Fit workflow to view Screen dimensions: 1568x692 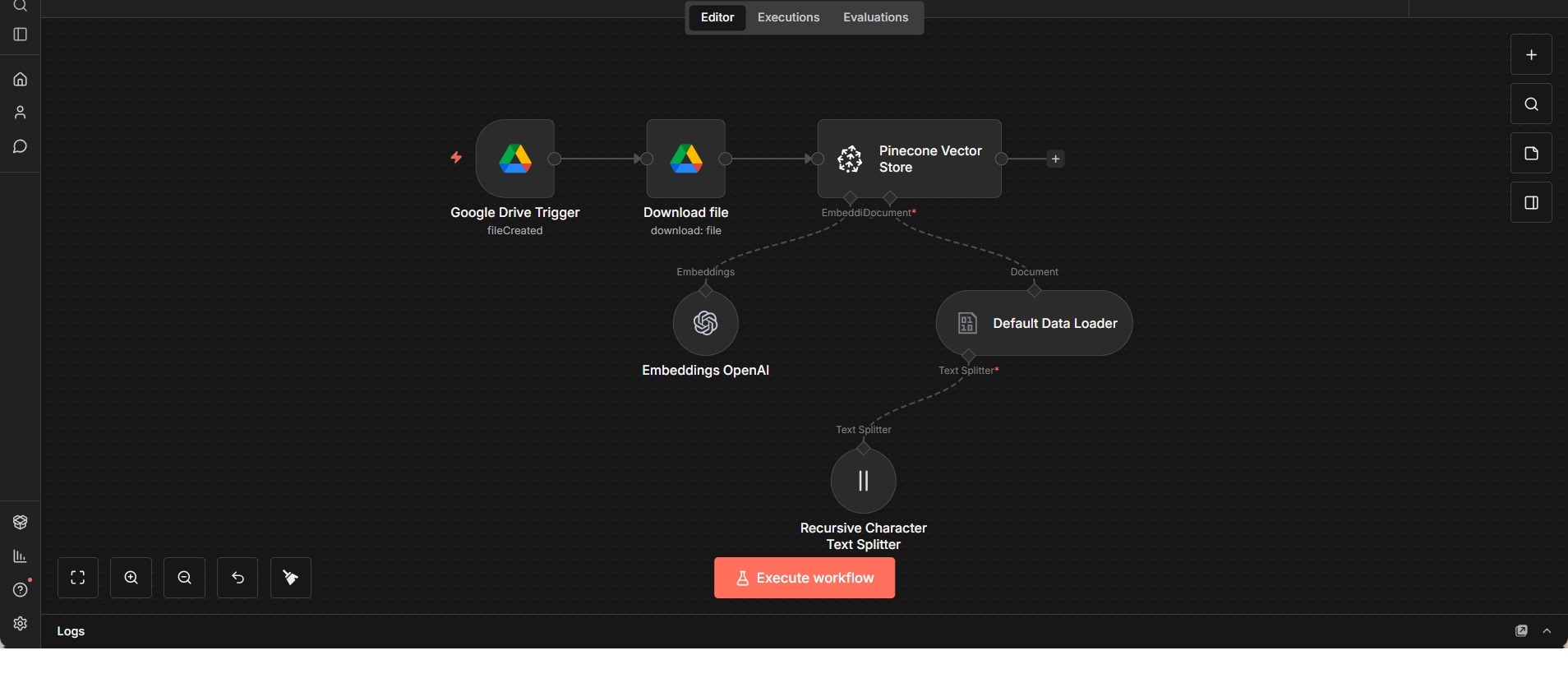coord(78,578)
